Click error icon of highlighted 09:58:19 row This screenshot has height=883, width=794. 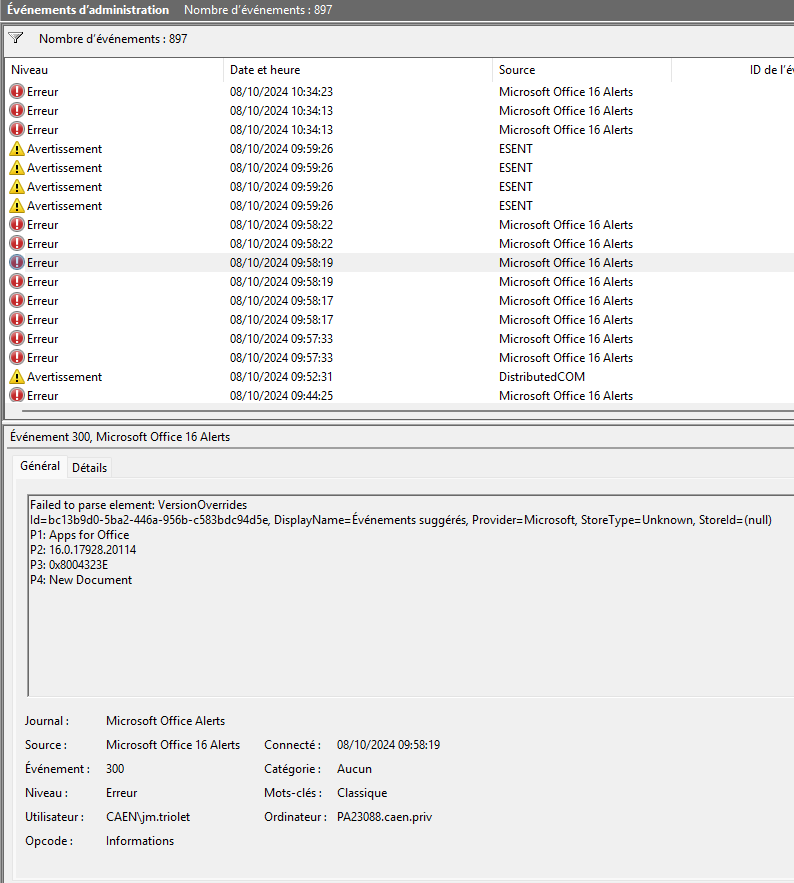(x=17, y=262)
